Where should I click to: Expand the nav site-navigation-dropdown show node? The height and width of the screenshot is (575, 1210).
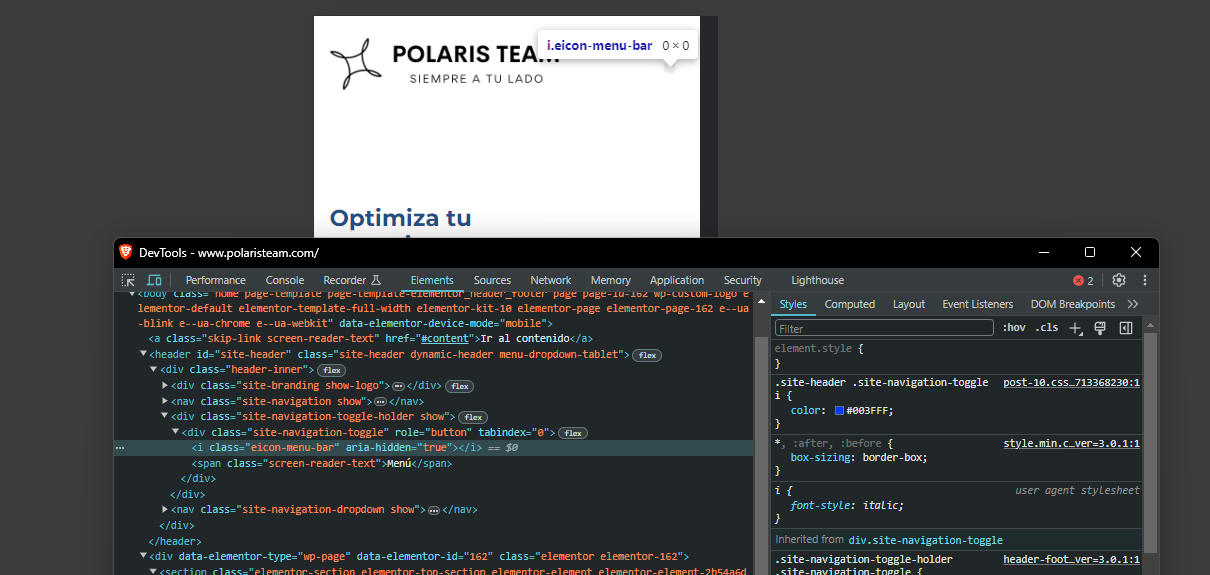[x=165, y=509]
